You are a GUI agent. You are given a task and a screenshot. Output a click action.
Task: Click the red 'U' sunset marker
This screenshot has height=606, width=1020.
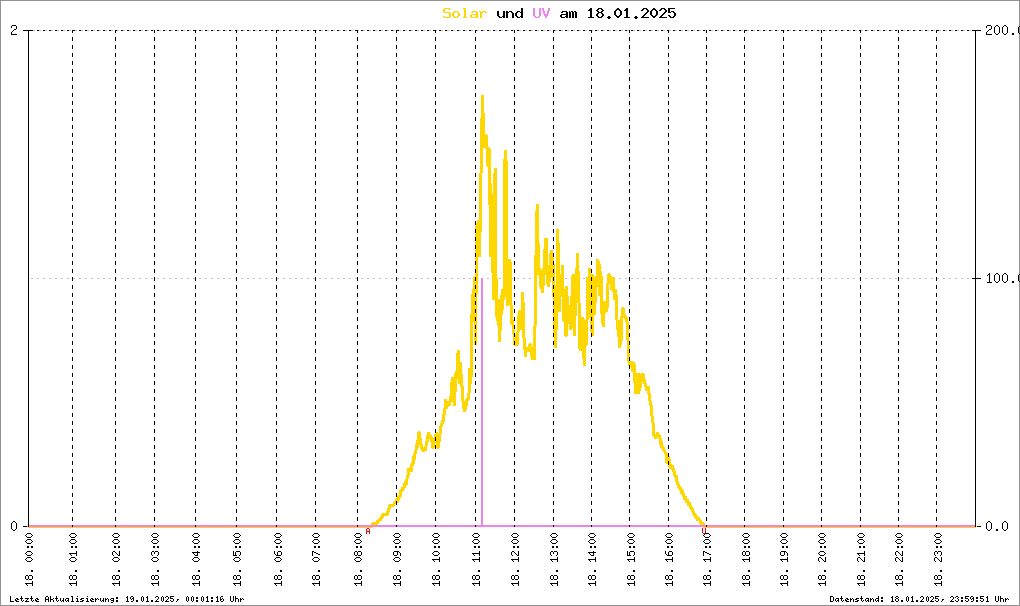tap(704, 531)
